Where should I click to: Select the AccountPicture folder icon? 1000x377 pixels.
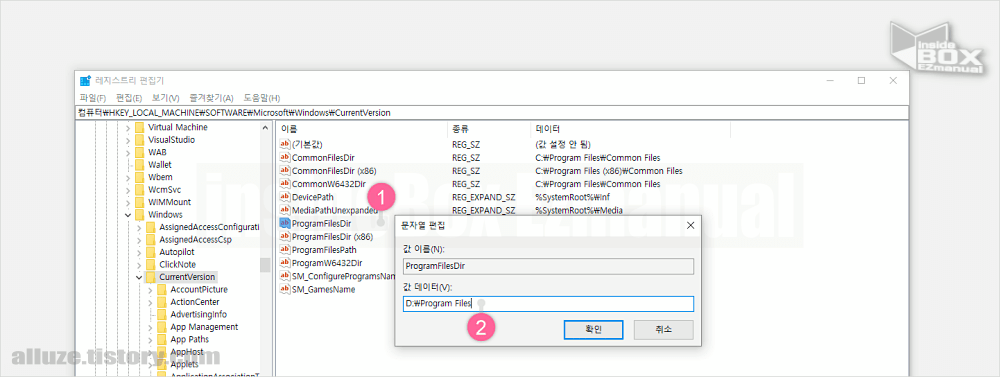[x=161, y=289]
